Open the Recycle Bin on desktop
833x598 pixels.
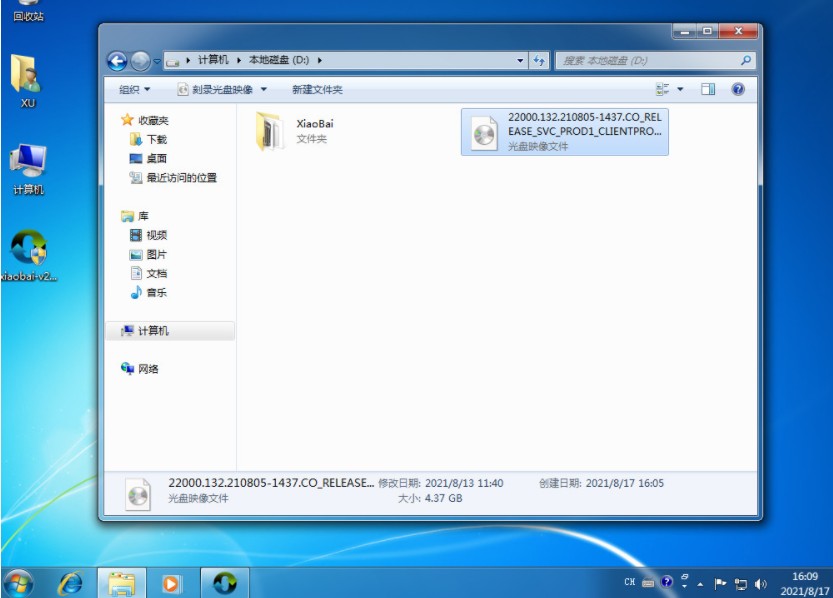click(27, 8)
